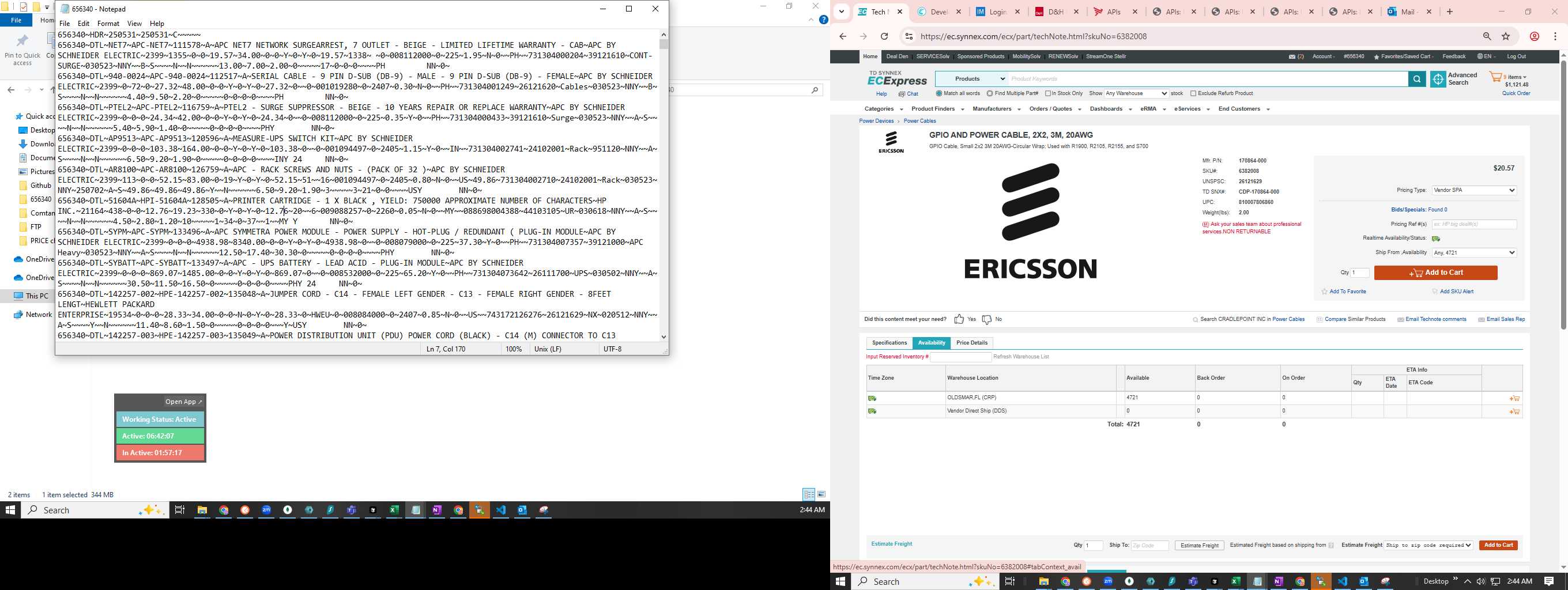
Task: Open new Chrome tab with plus icon
Action: coord(1450,12)
